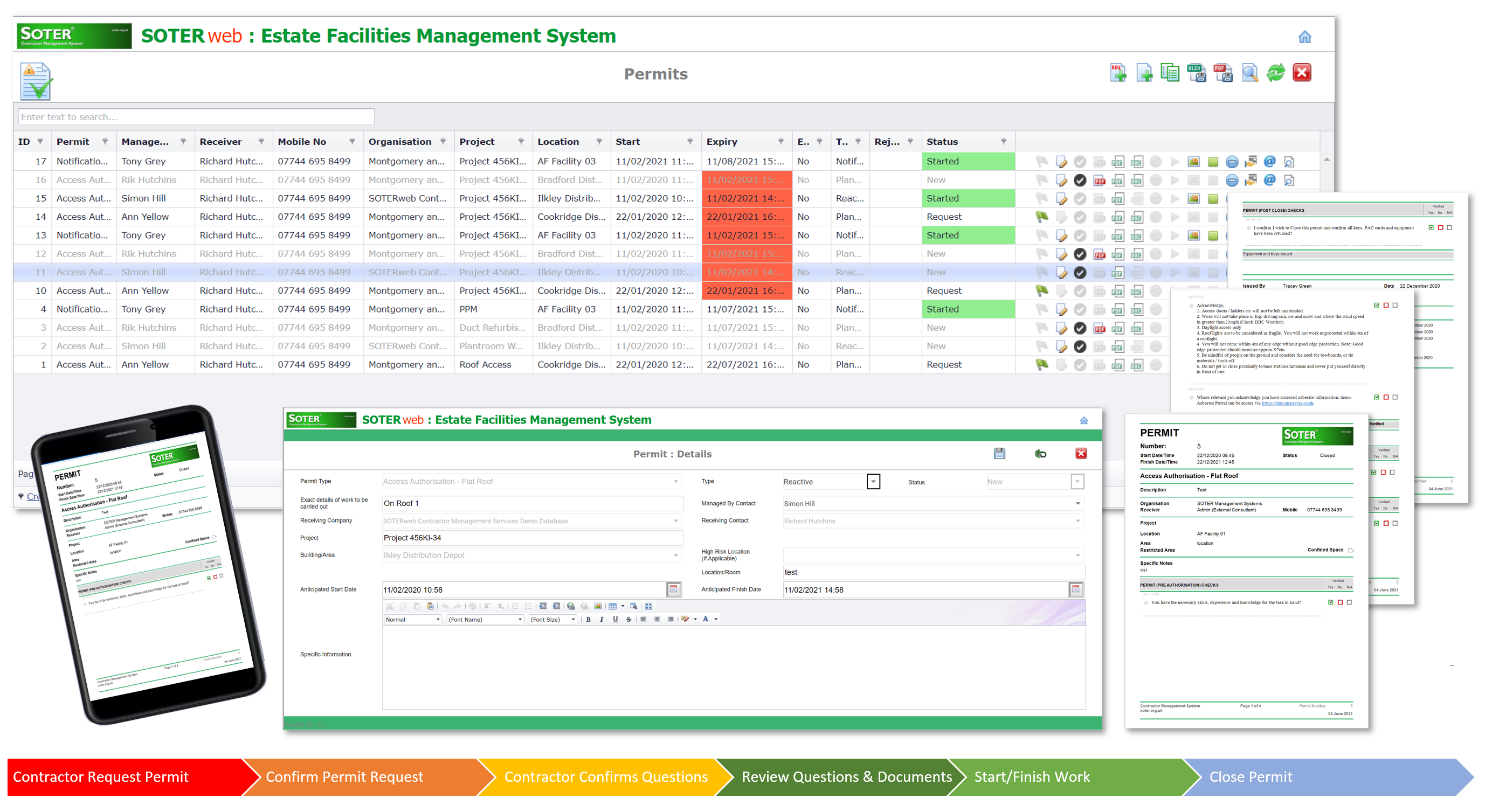
Task: Tick green Yes checkbox on permit skills question
Action: pyautogui.click(x=1330, y=602)
